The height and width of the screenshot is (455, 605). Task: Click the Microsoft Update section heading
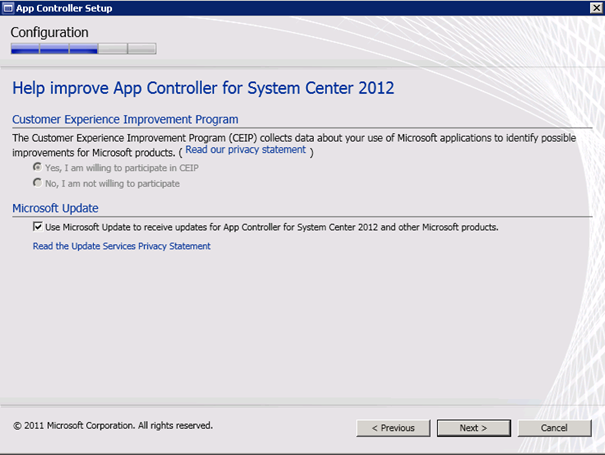coord(55,208)
